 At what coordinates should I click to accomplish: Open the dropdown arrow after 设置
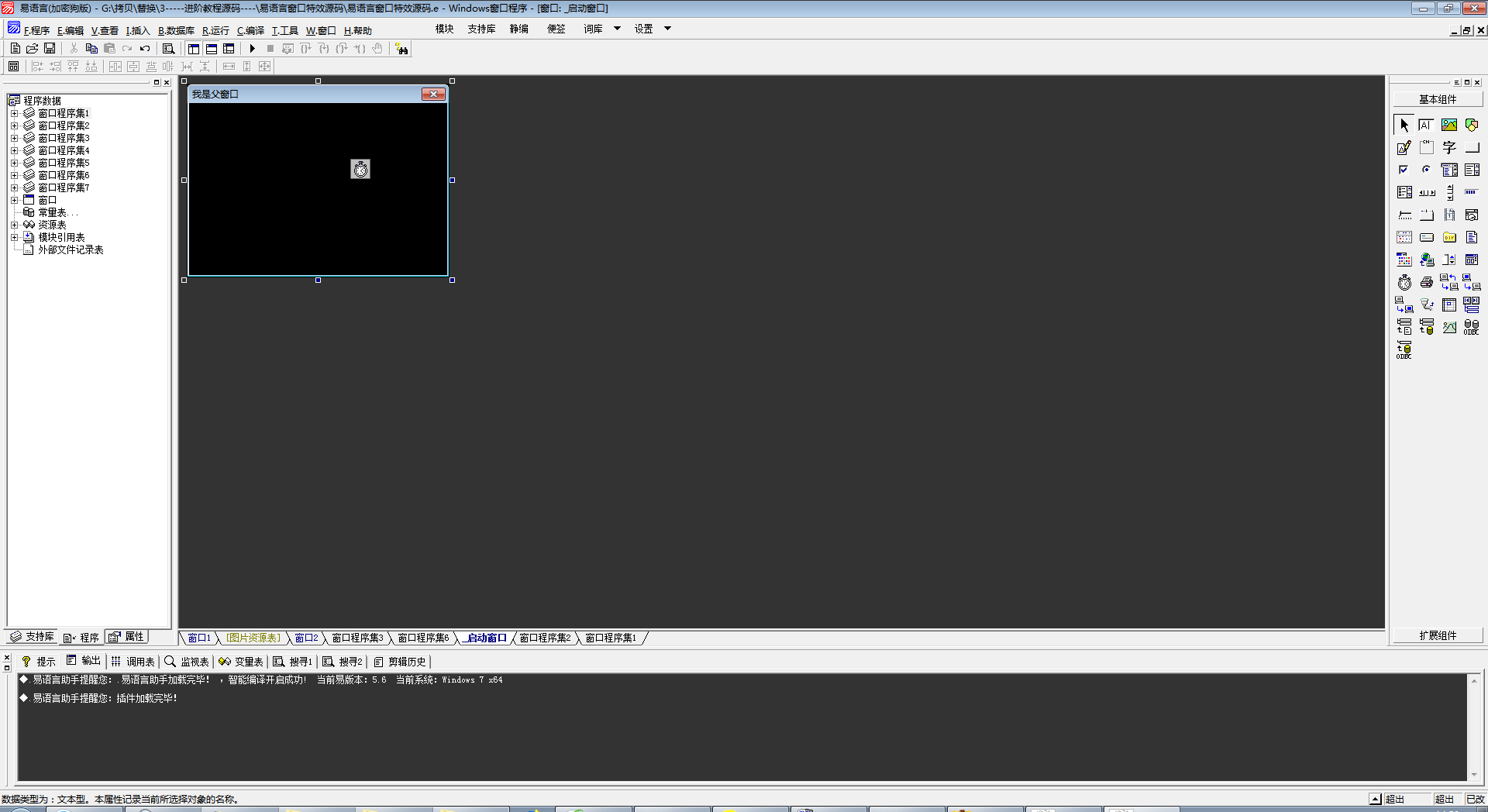click(x=667, y=29)
